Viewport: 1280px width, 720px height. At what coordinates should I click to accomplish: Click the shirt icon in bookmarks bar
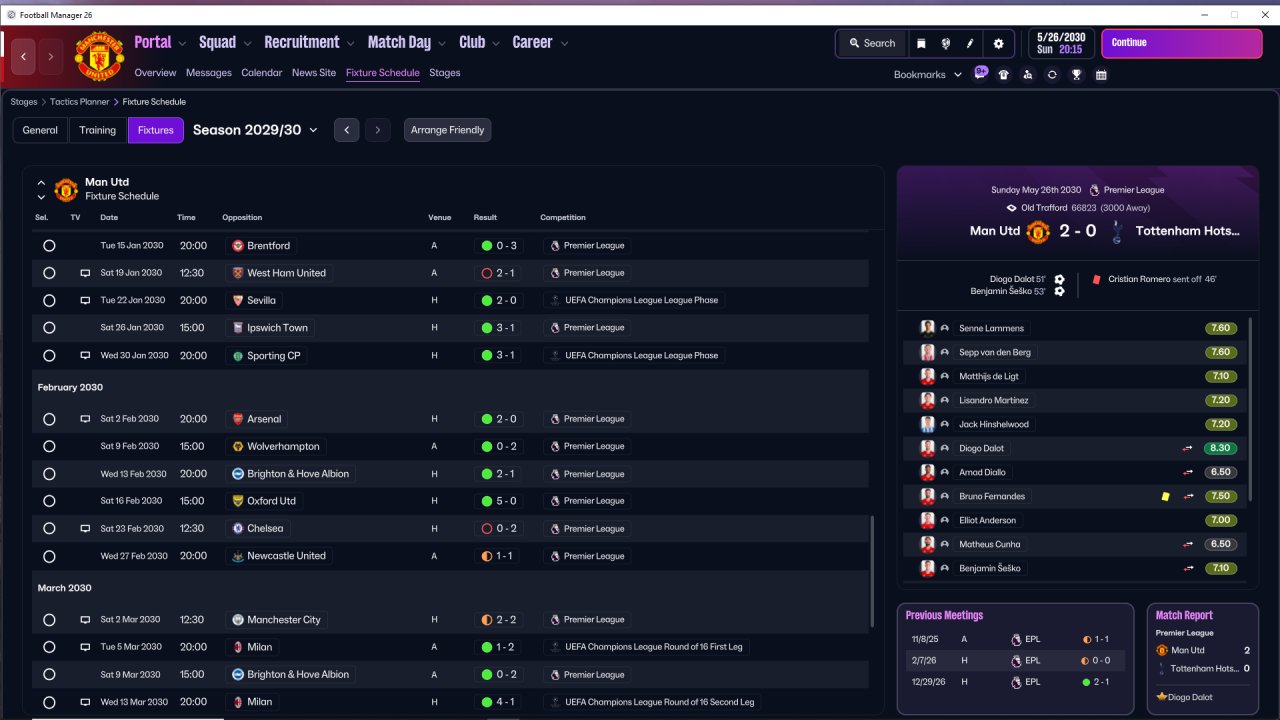click(x=1004, y=74)
